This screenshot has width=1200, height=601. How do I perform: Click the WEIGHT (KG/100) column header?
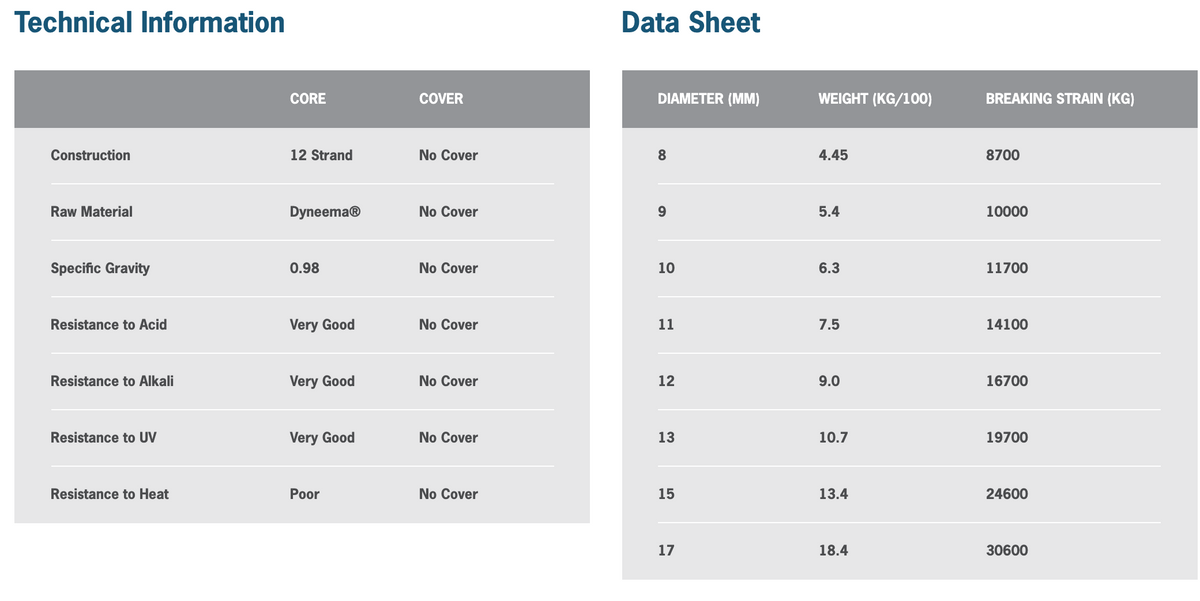[x=875, y=99]
